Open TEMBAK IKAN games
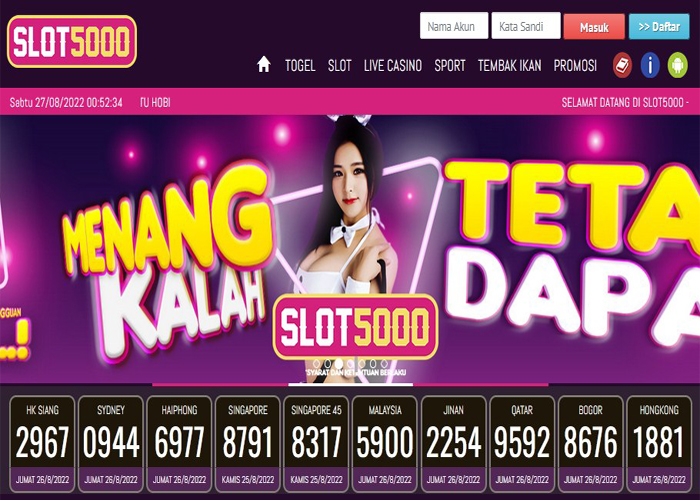The height and width of the screenshot is (500, 700). point(509,66)
